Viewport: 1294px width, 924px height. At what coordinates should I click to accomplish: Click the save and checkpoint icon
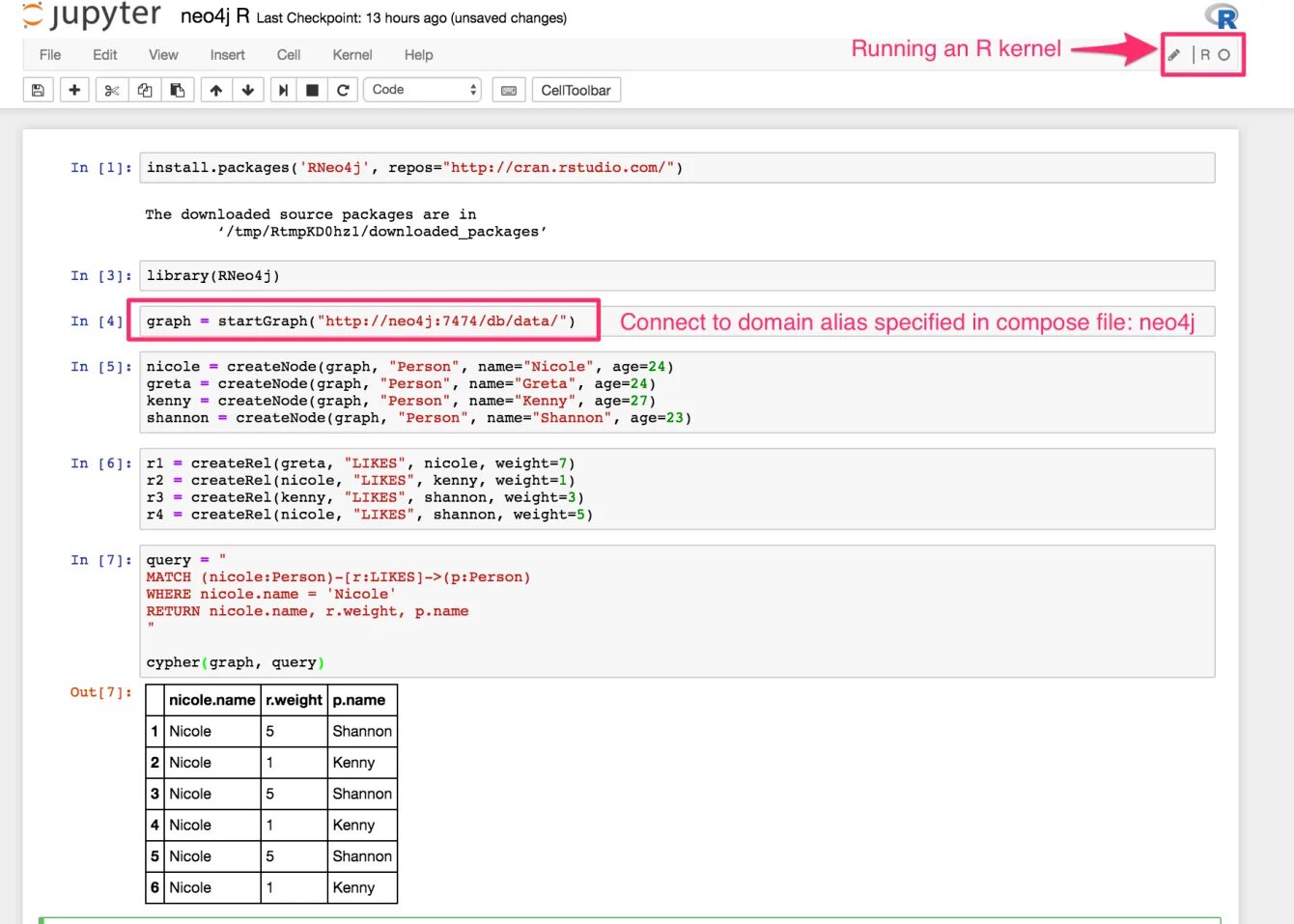(x=38, y=90)
